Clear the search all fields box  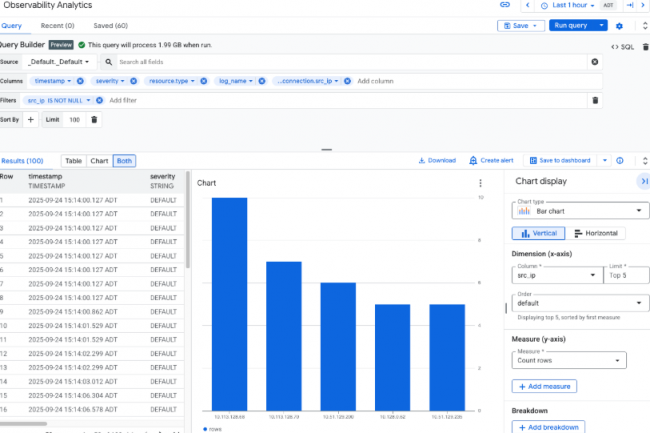tap(595, 62)
